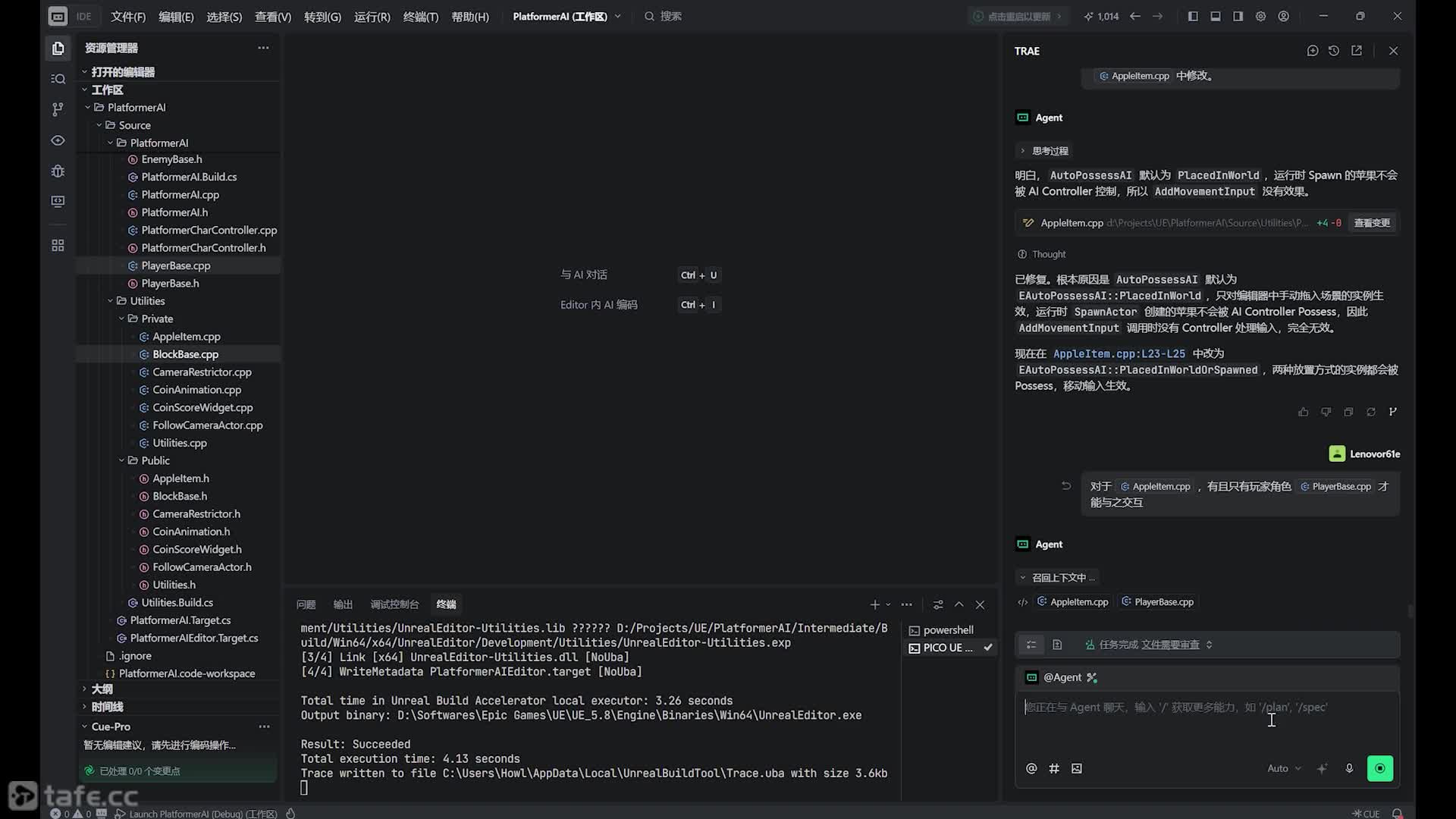Open the Auto model dropdown
The width and height of the screenshot is (1456, 819).
(1284, 768)
